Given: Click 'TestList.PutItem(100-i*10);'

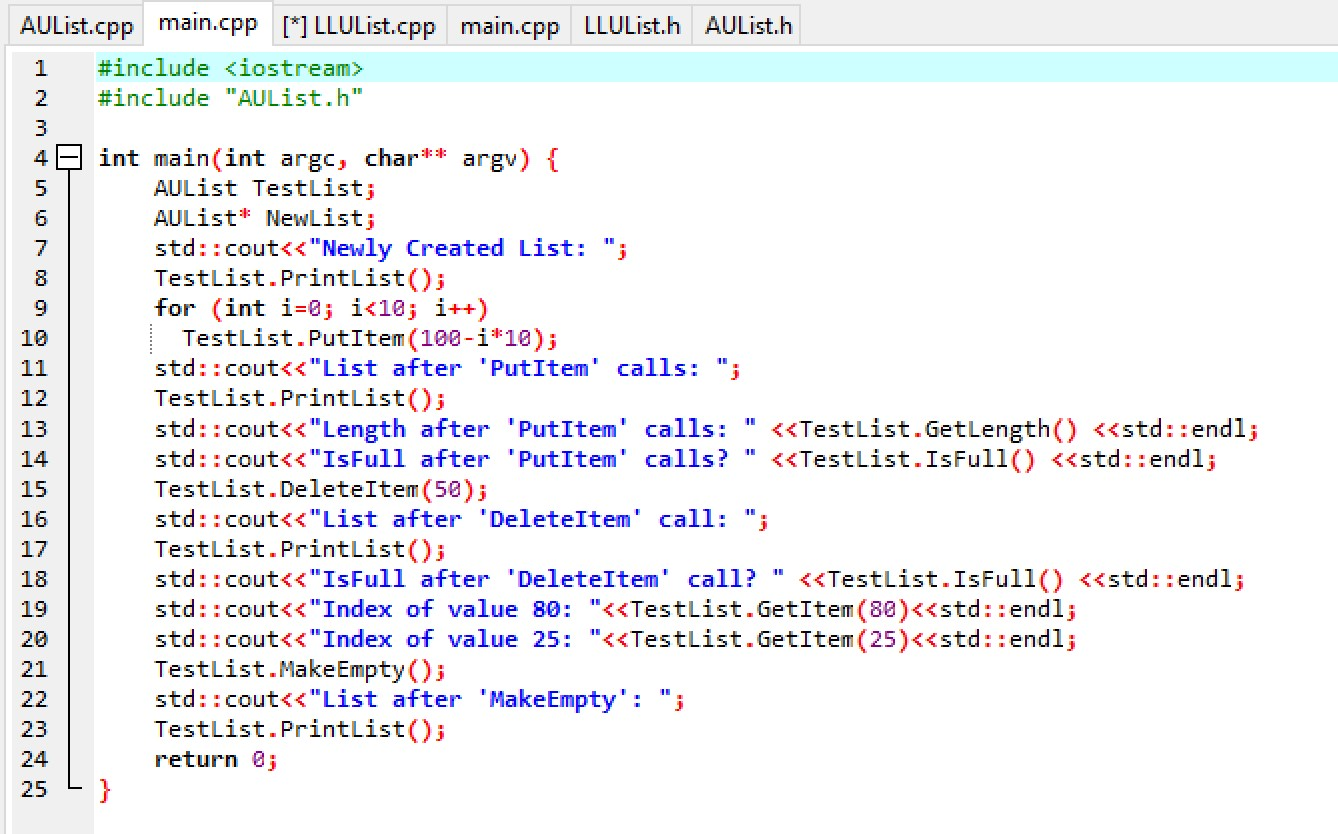Looking at the screenshot, I should click(371, 338).
